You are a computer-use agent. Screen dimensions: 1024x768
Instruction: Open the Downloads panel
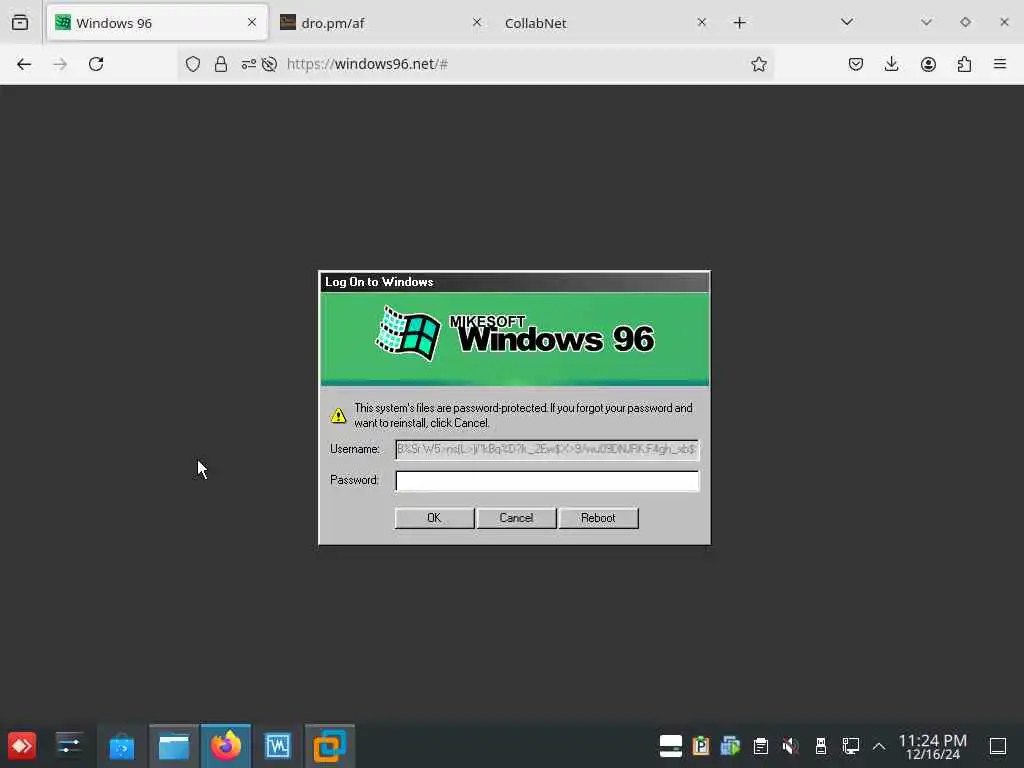pyautogui.click(x=891, y=64)
